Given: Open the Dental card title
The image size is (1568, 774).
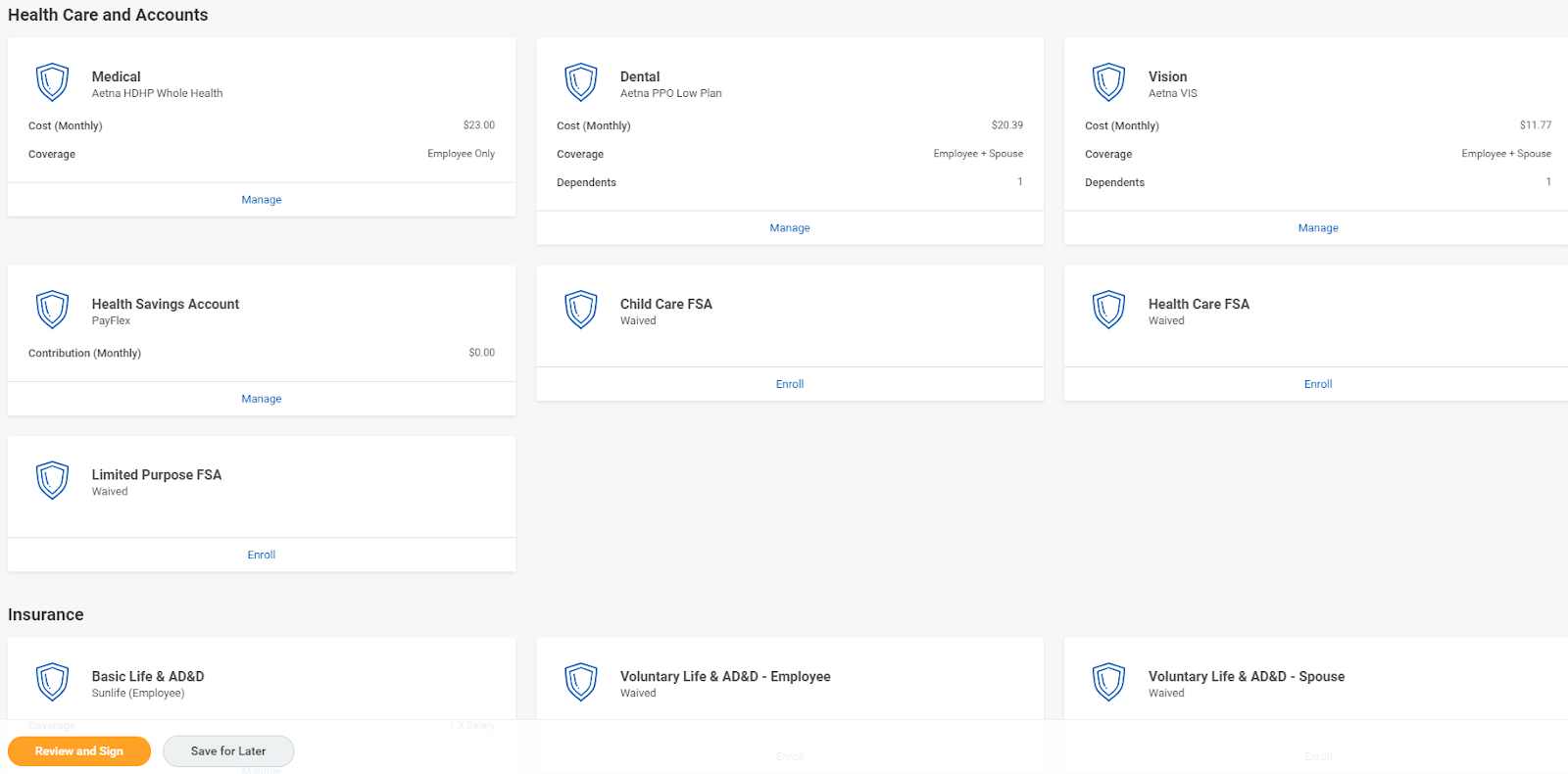Looking at the screenshot, I should (x=640, y=76).
